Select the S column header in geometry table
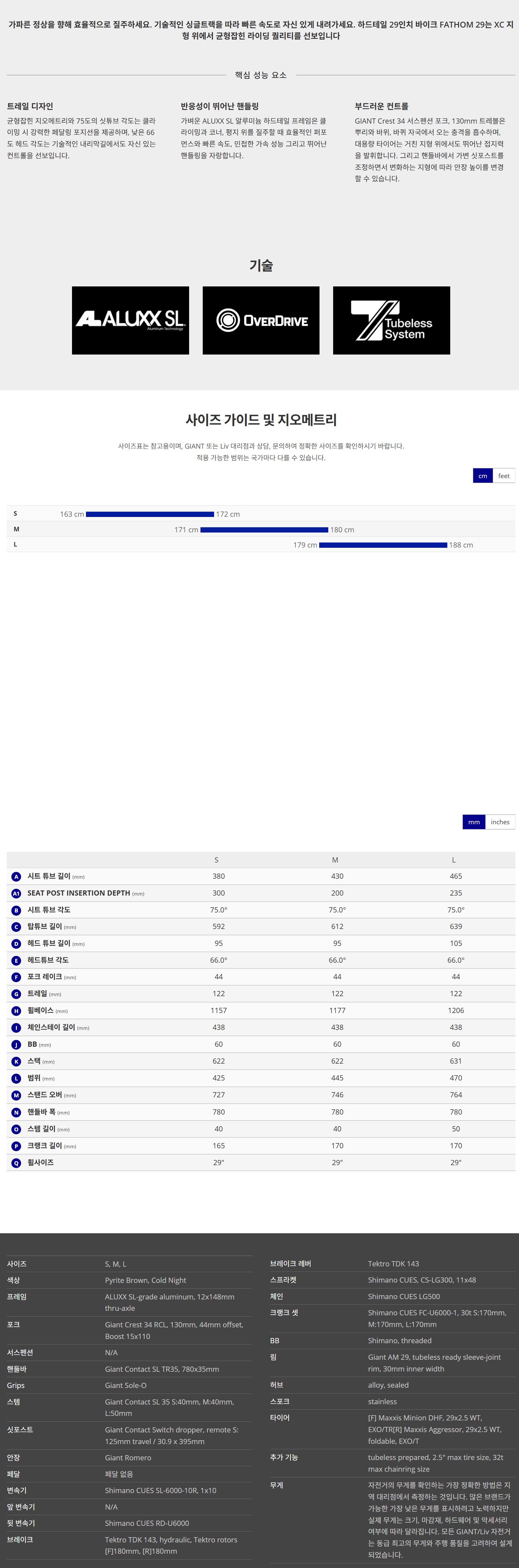 click(217, 860)
